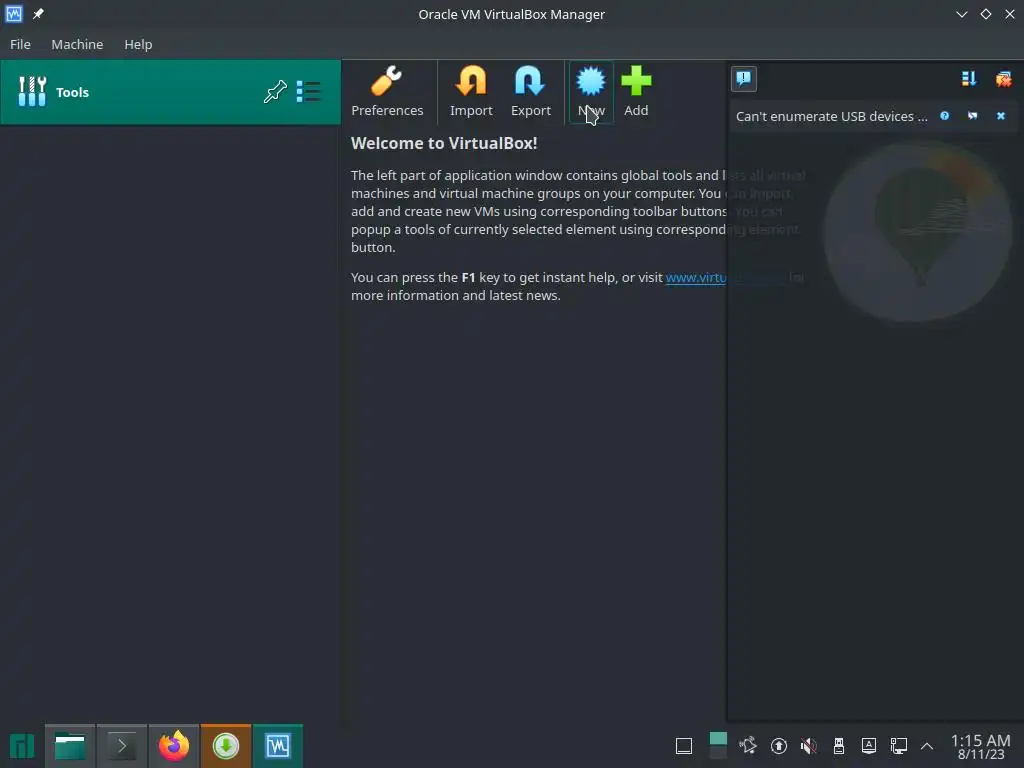The height and width of the screenshot is (768, 1024).
Task: Pin the Tools pane with pushpin icon
Action: pos(275,91)
